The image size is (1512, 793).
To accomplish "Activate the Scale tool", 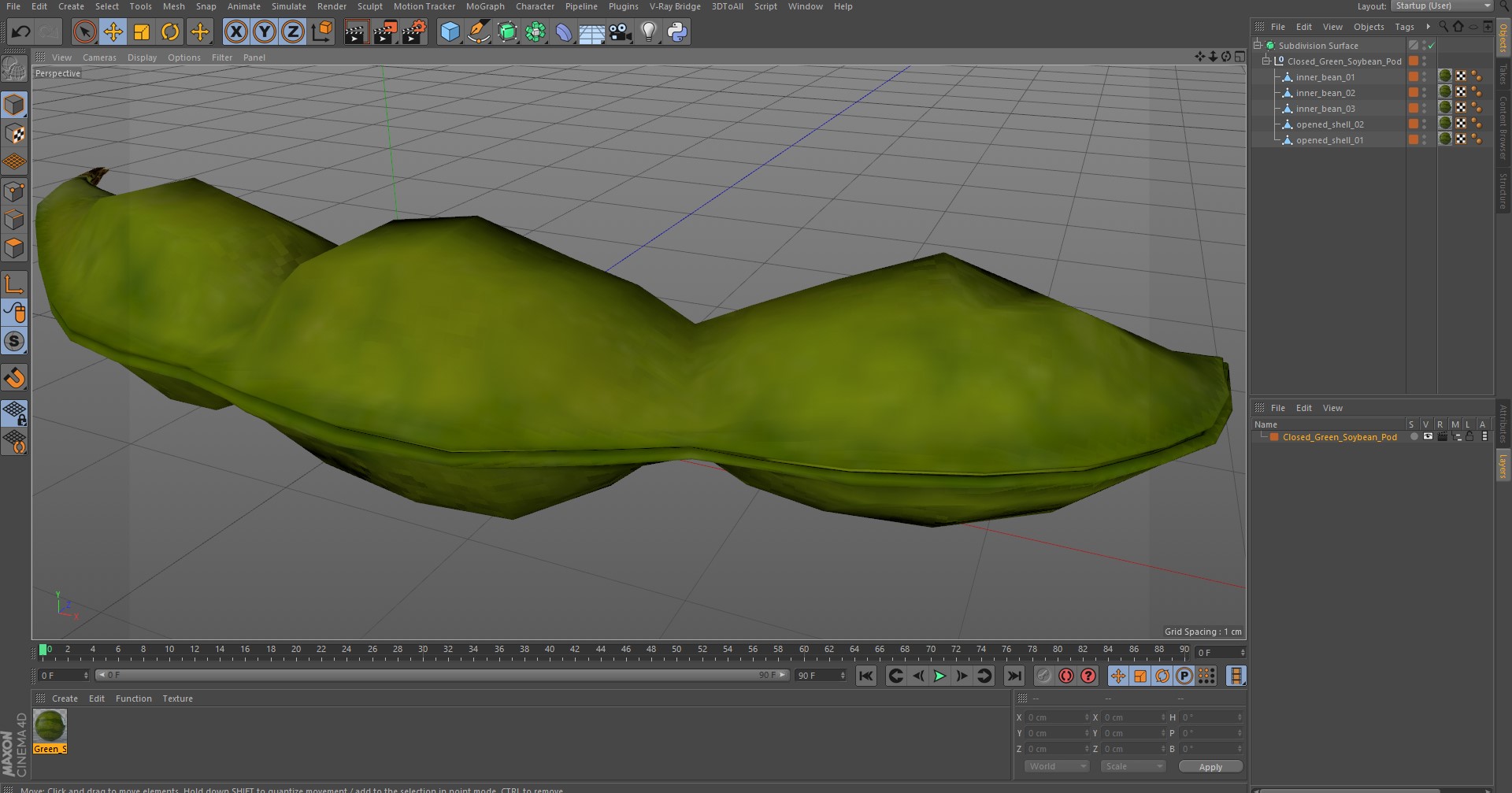I will [142, 32].
